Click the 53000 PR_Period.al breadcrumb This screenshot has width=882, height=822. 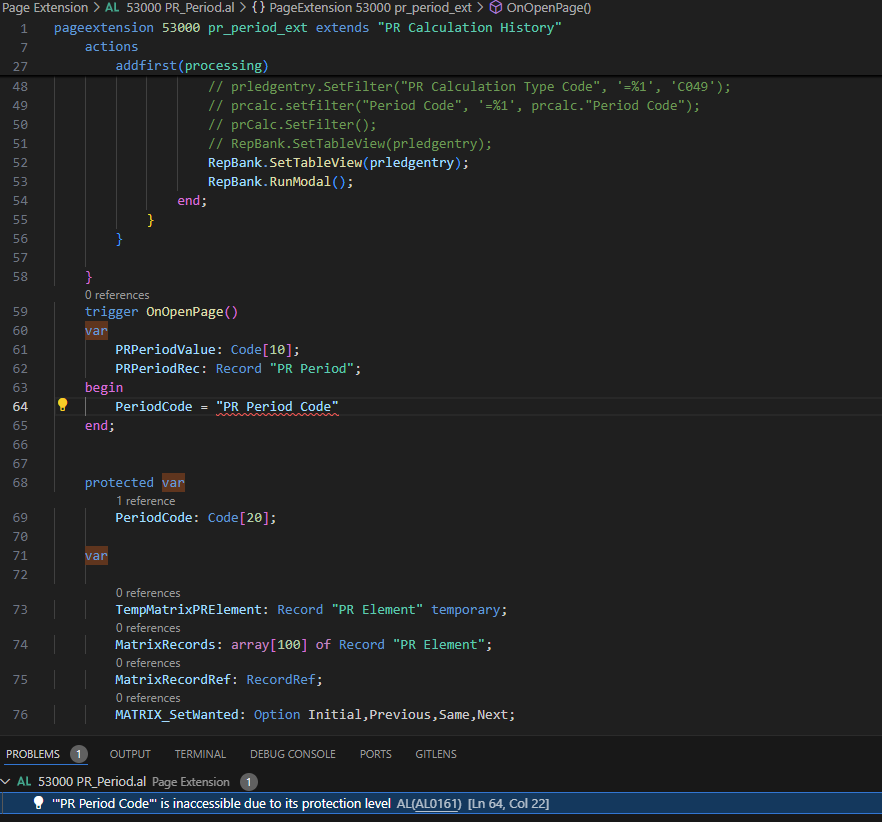tap(180, 7)
